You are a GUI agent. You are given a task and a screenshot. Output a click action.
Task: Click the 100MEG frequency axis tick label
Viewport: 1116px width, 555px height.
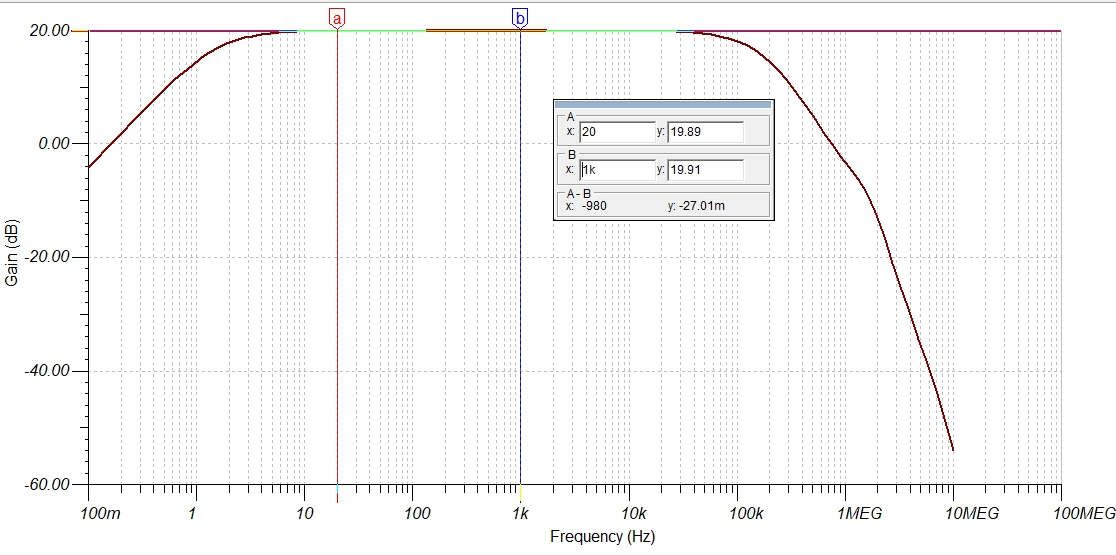point(1086,514)
